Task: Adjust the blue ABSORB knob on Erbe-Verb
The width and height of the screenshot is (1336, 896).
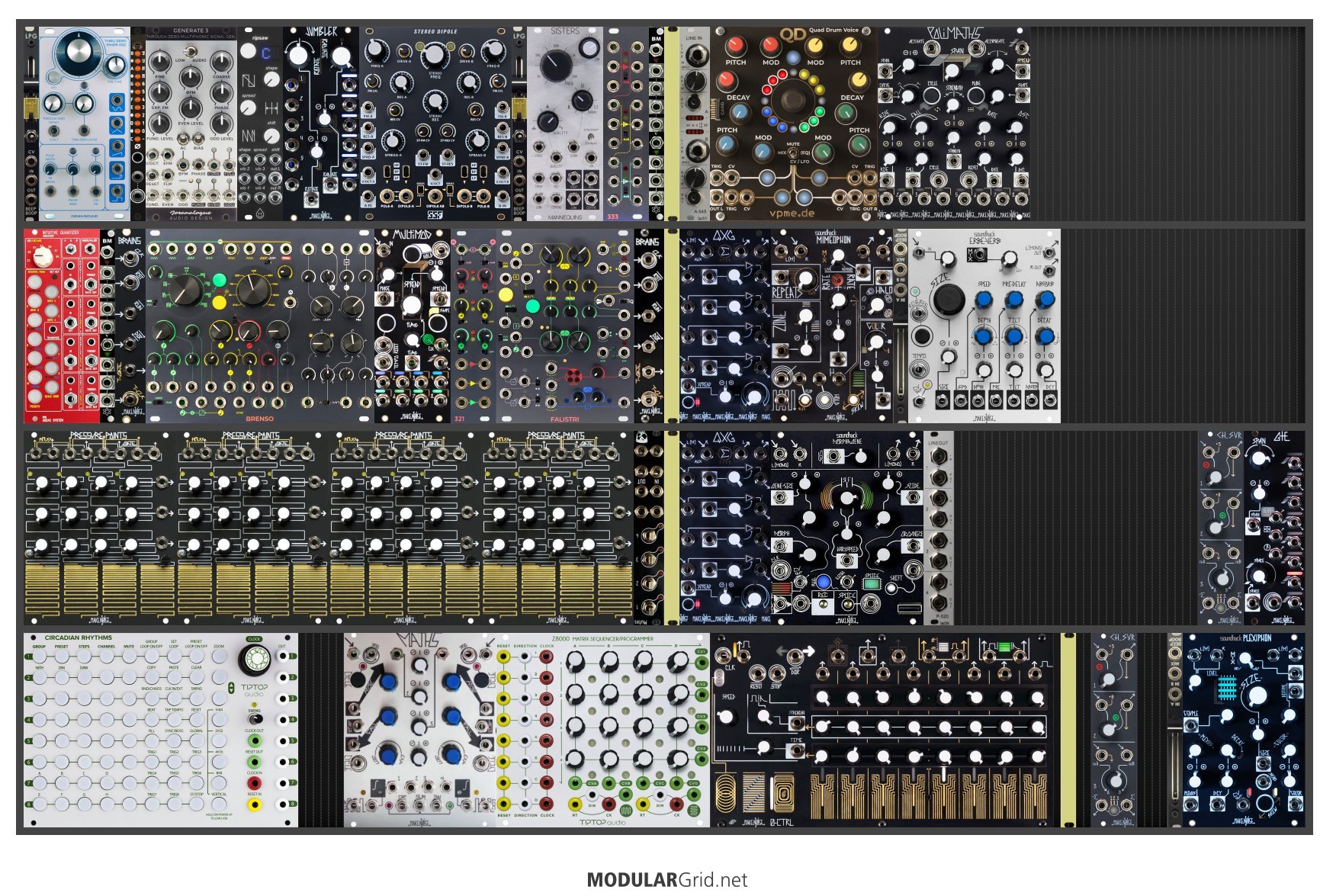Action: [1045, 300]
